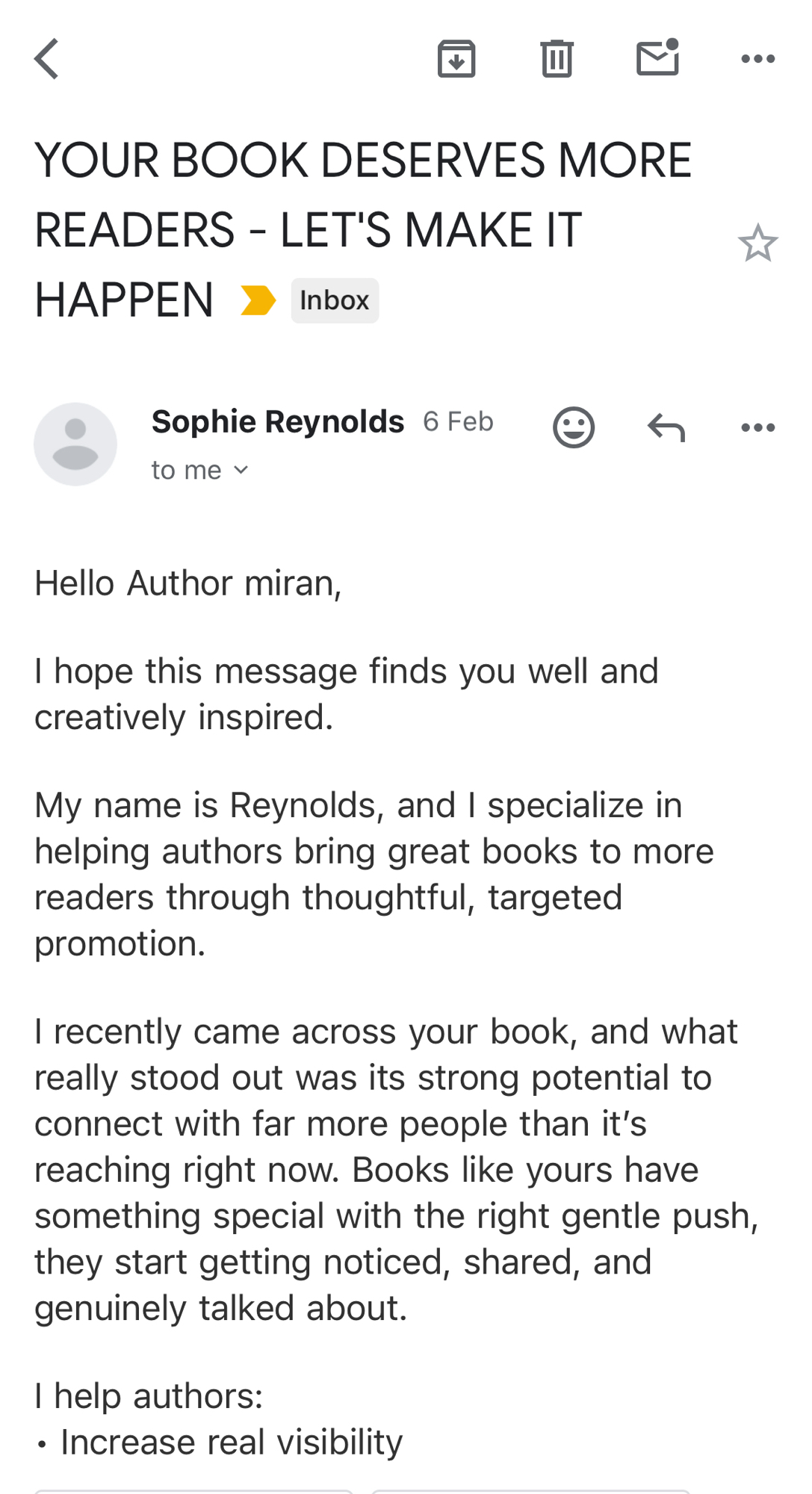Image resolution: width=812 pixels, height=1494 pixels.
Task: Tap the "Hello Author miran," greeting line
Action: tap(188, 583)
